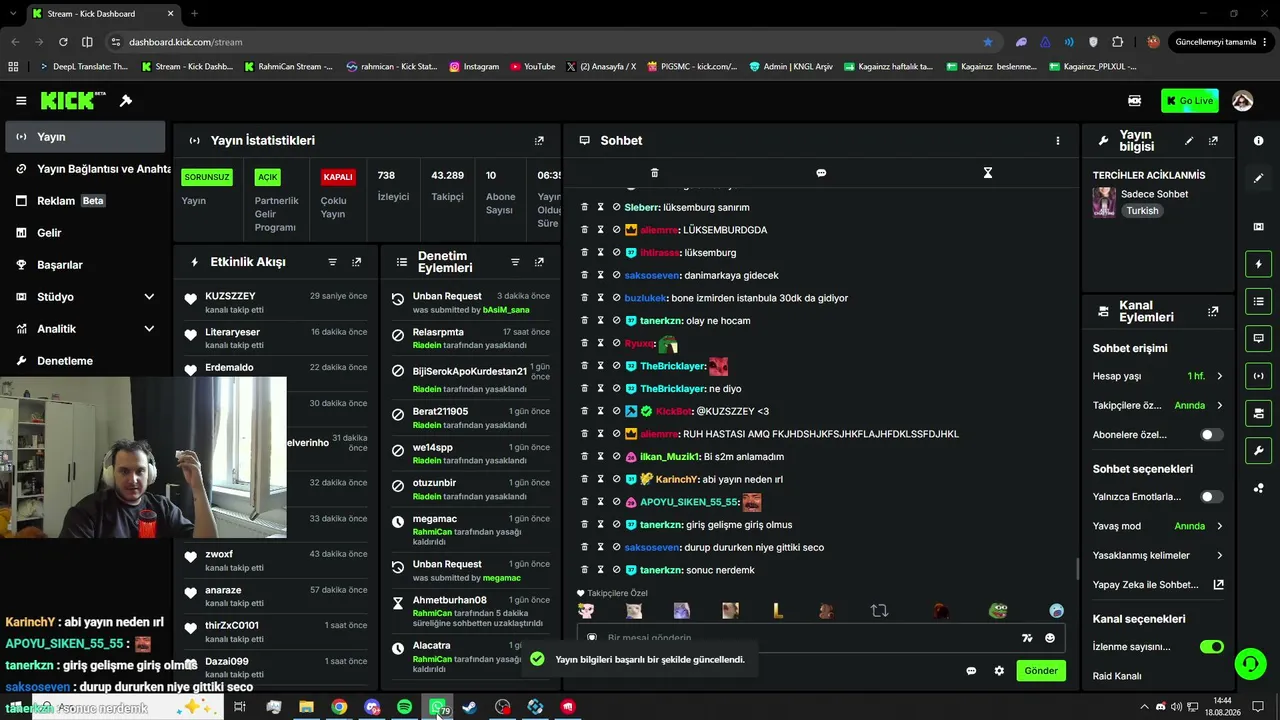Pop out the Denetim Eylemleri panel
The image size is (1280, 720).
click(x=539, y=262)
